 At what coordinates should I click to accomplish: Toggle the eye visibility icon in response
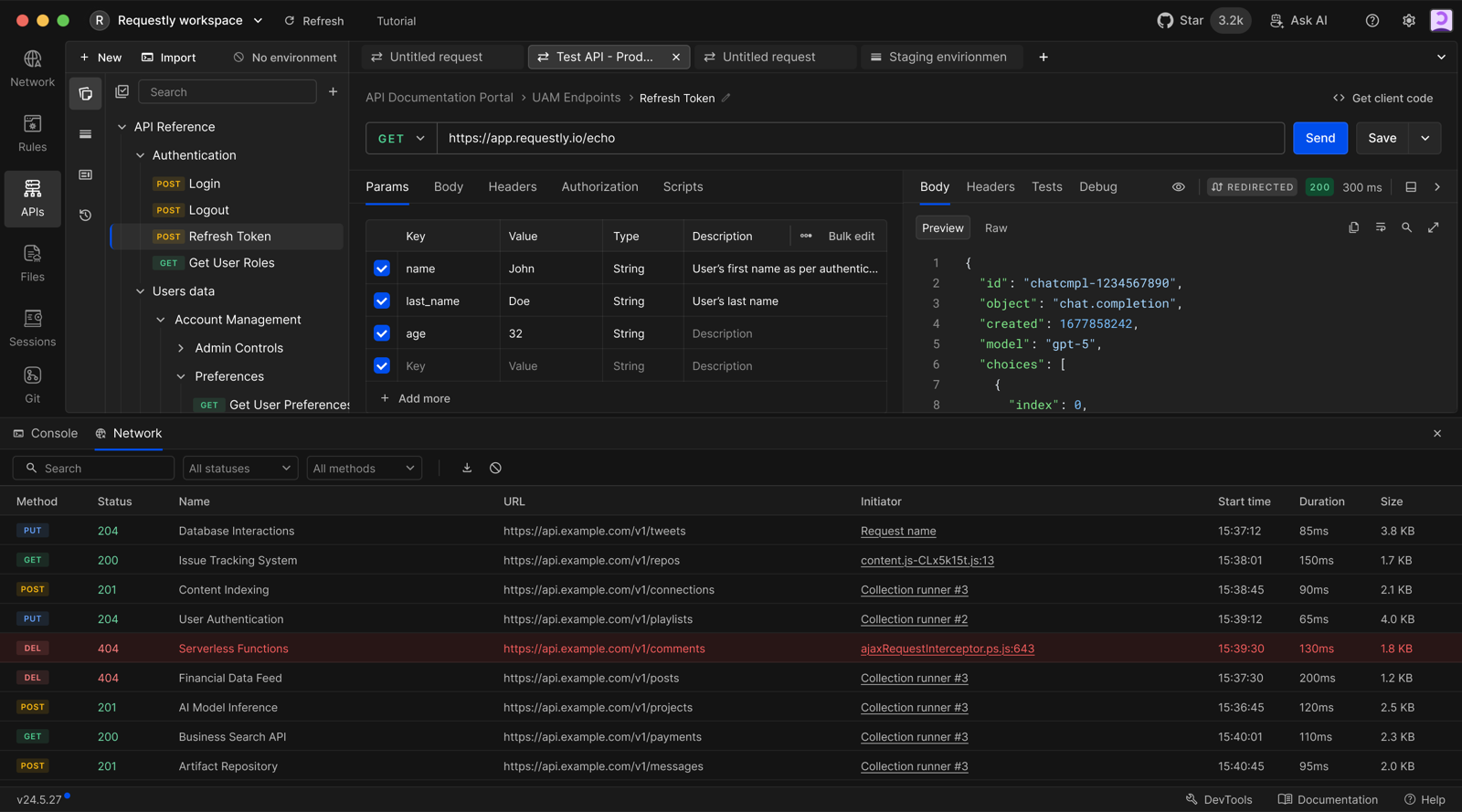[x=1179, y=187]
